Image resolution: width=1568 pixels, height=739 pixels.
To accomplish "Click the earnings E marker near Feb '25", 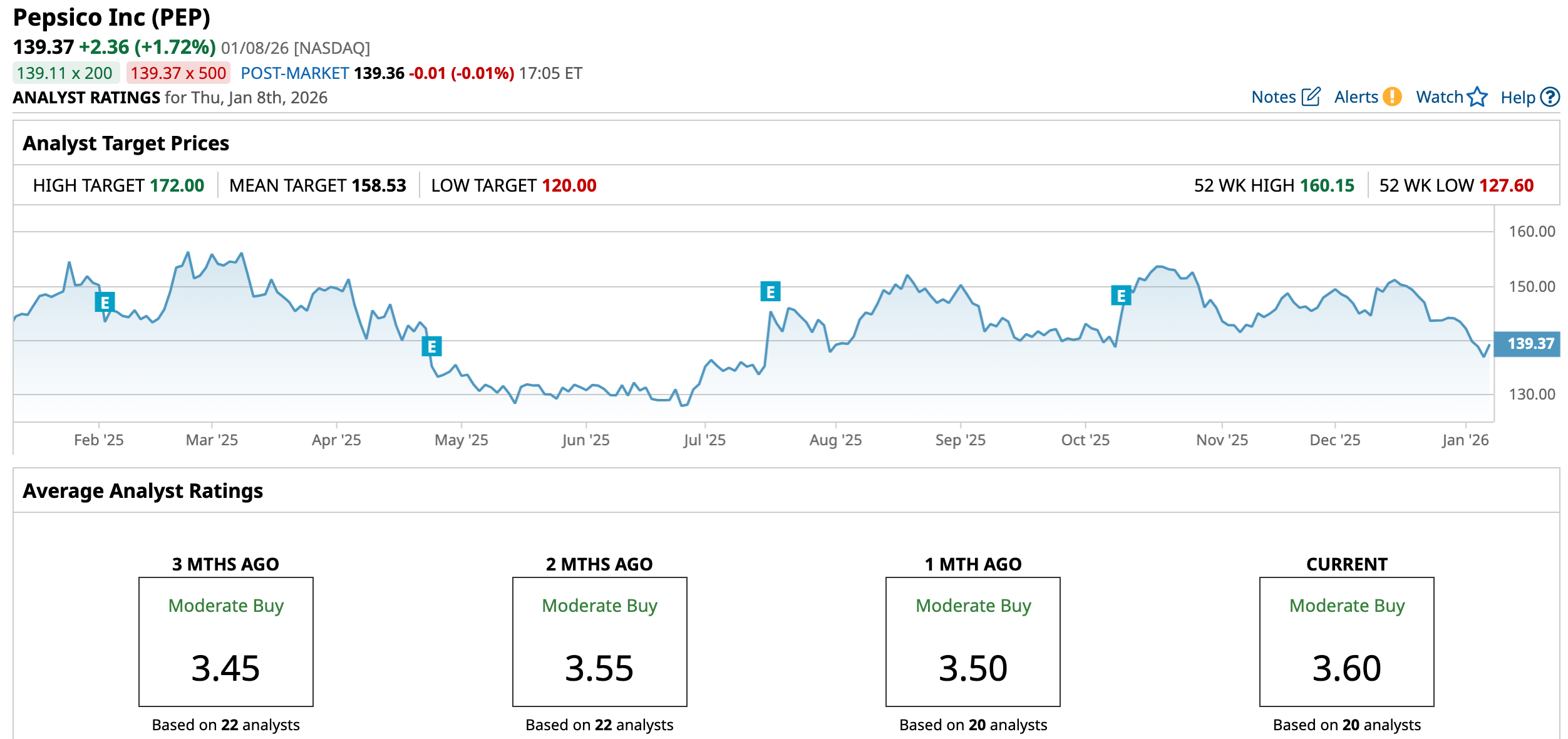I will tap(105, 302).
